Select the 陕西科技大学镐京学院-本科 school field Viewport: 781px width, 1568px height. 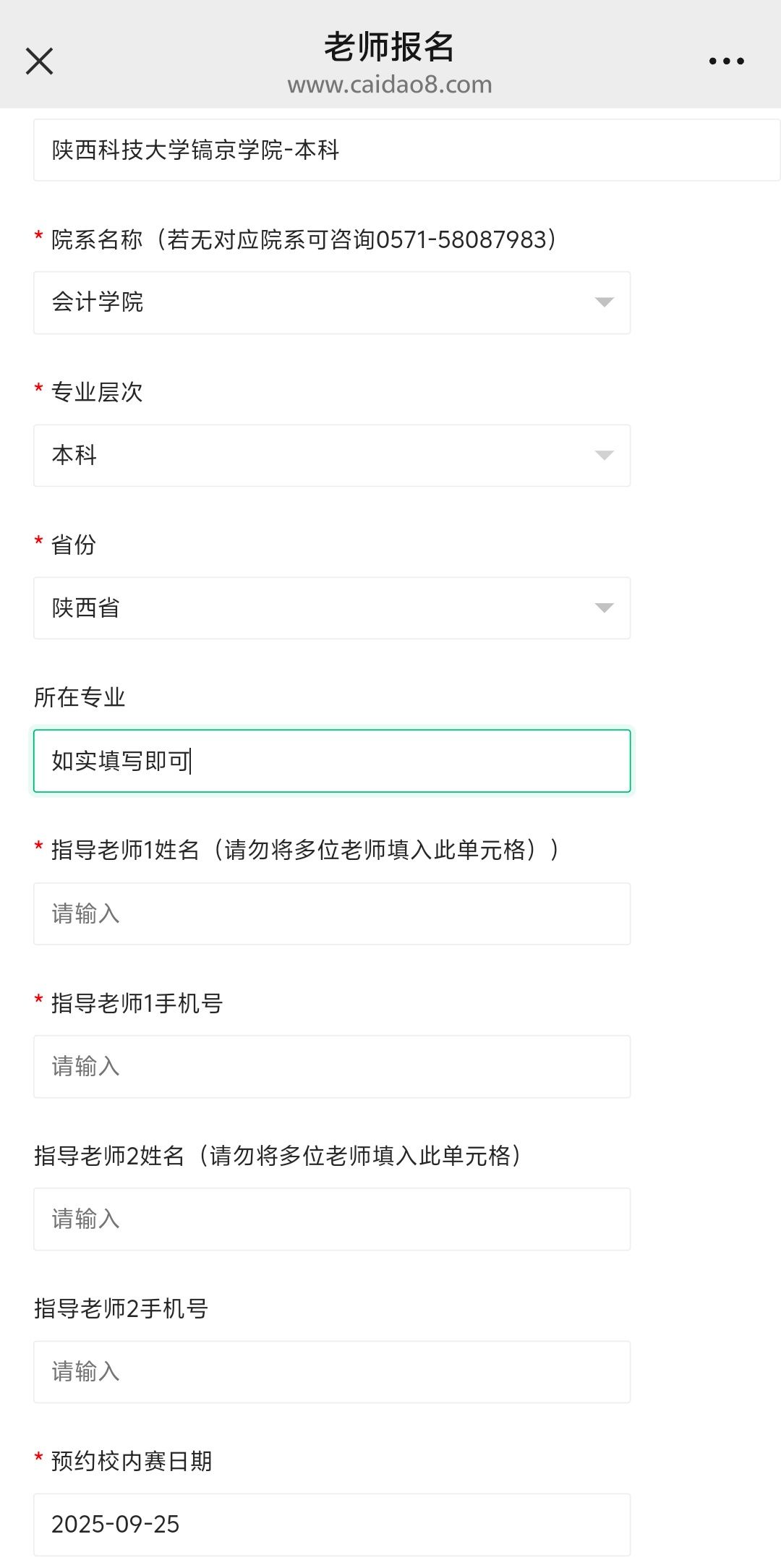(405, 150)
